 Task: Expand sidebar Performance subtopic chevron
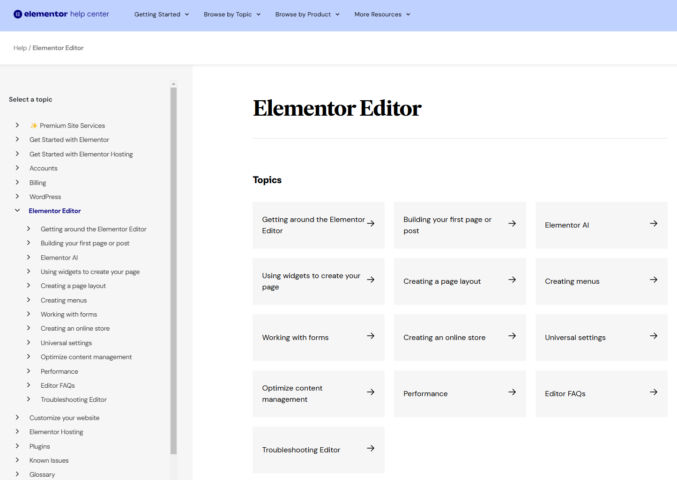coord(28,371)
